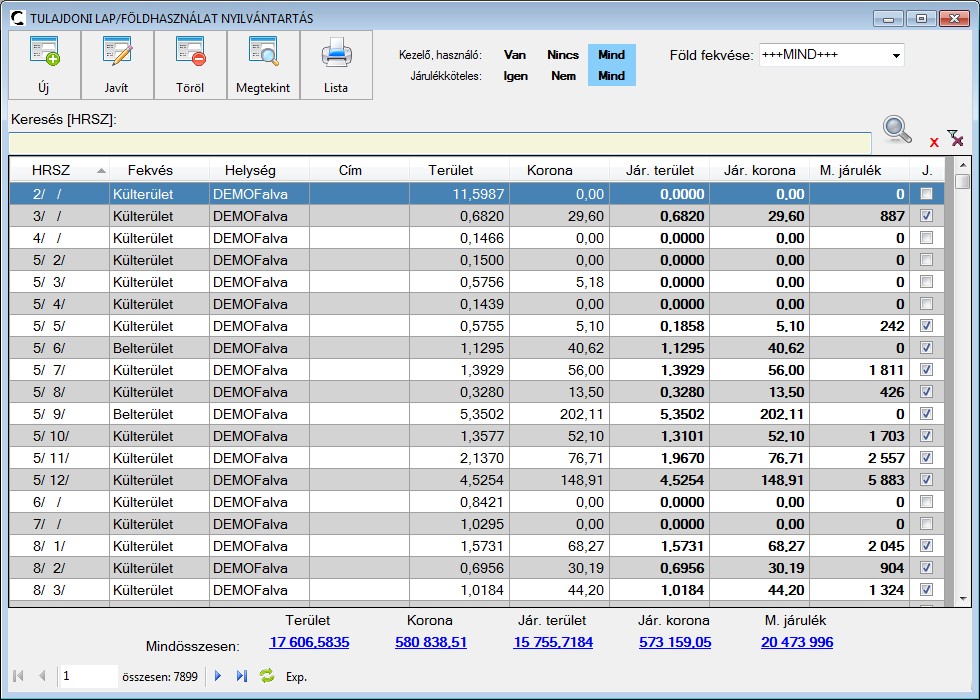Open the Föld fekvése dropdown
The height and width of the screenshot is (700, 980).
coord(895,55)
